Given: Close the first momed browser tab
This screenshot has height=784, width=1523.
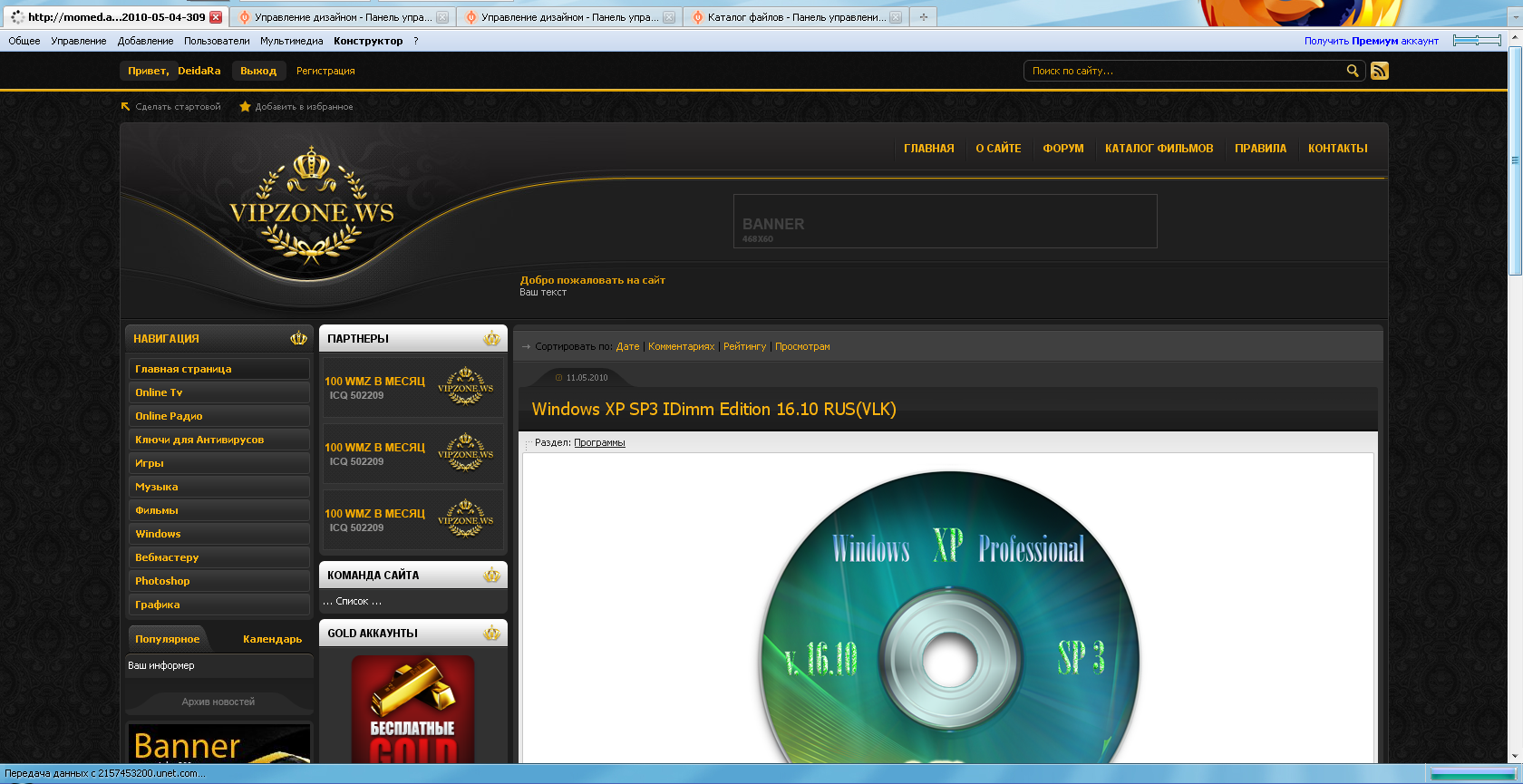Looking at the screenshot, I should [x=216, y=17].
